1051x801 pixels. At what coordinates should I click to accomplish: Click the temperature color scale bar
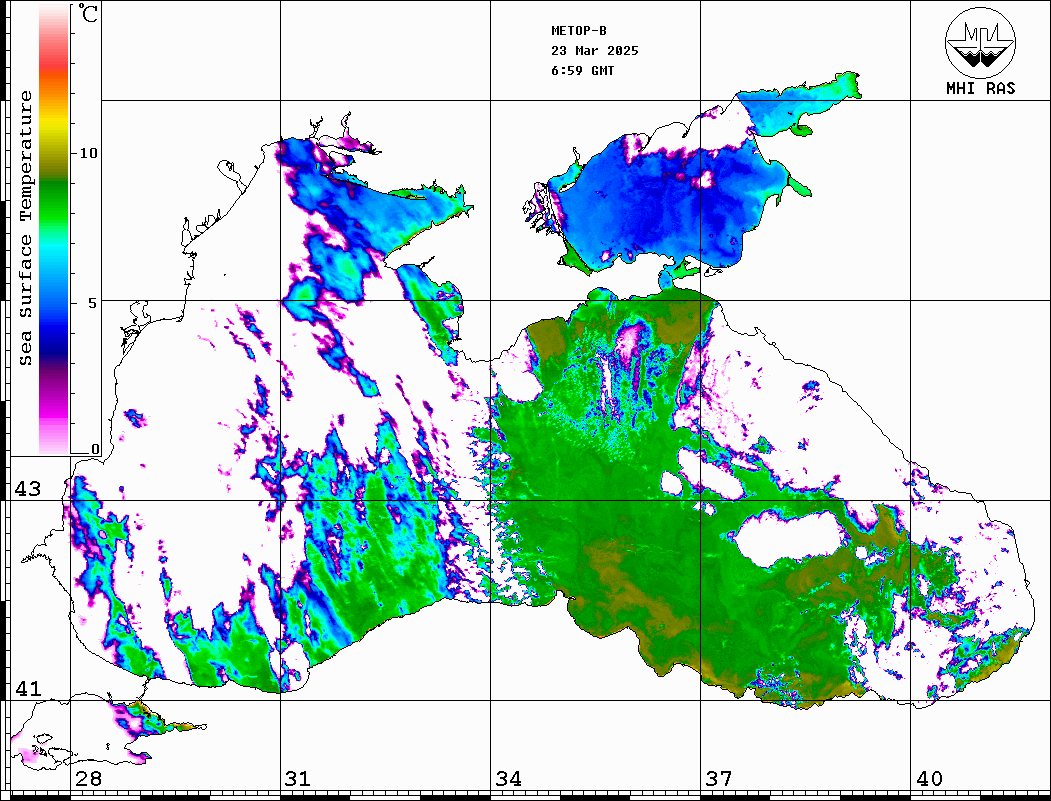54,229
